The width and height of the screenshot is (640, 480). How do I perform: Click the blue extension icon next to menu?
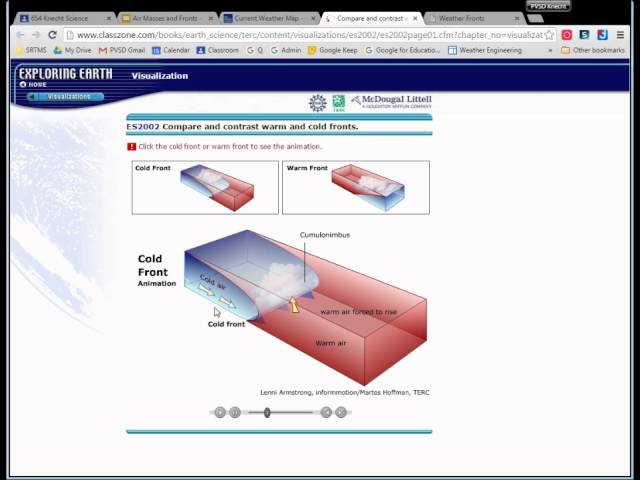pos(602,35)
